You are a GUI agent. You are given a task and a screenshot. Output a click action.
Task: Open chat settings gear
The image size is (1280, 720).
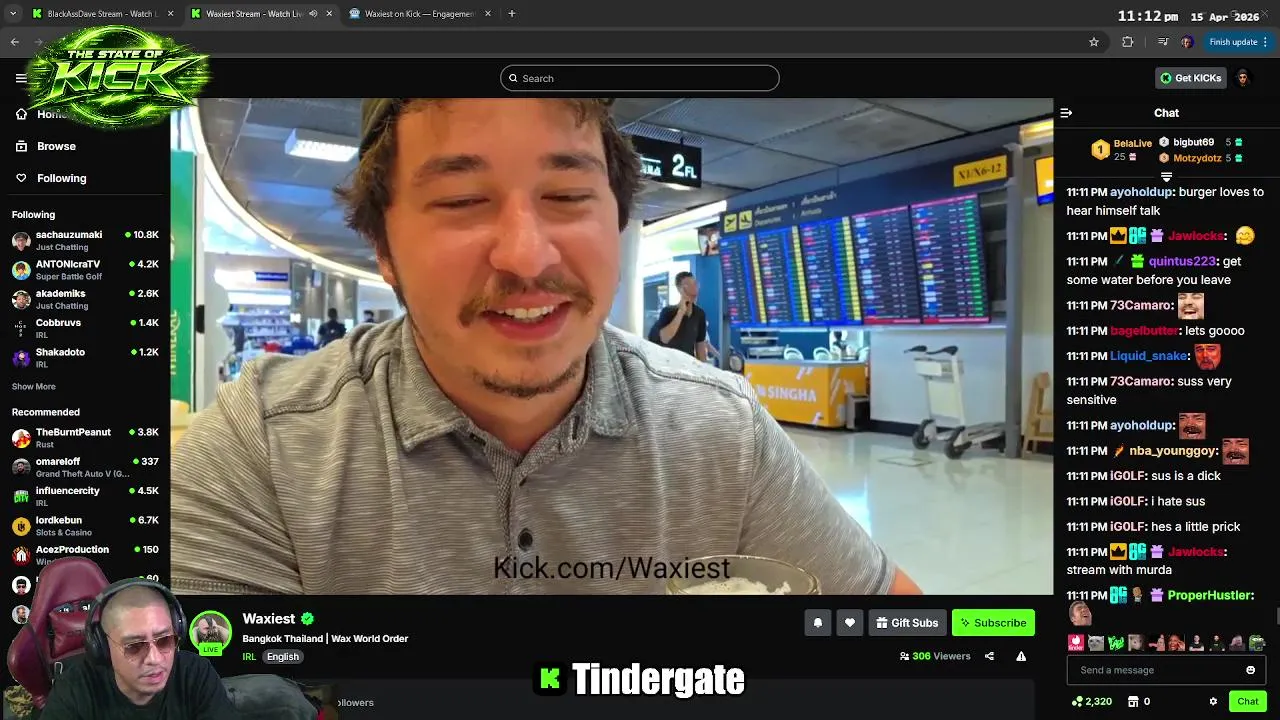pos(1213,702)
